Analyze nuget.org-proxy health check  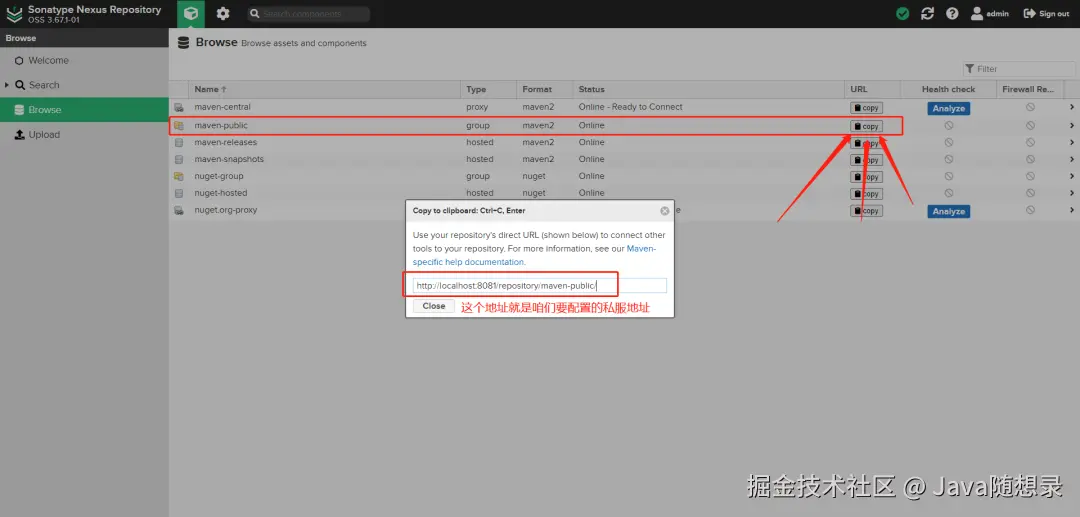point(948,211)
